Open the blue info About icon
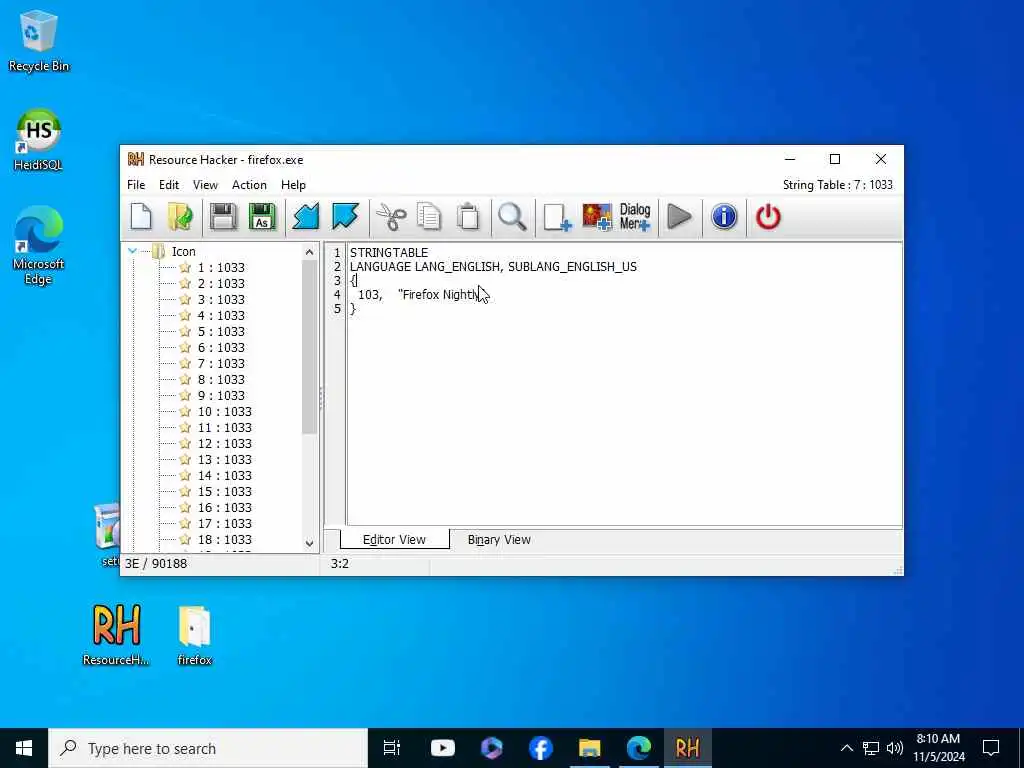Screen dimensions: 1024x768 point(724,217)
